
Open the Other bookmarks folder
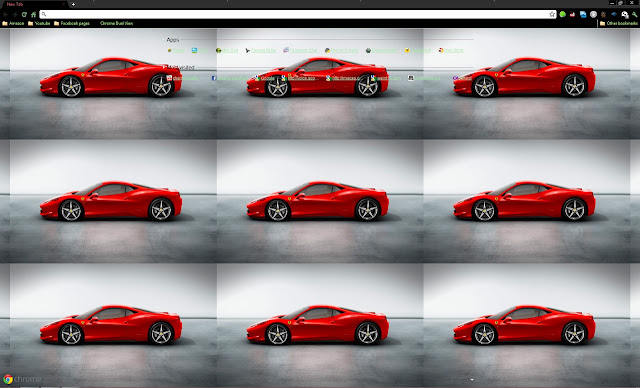click(618, 23)
